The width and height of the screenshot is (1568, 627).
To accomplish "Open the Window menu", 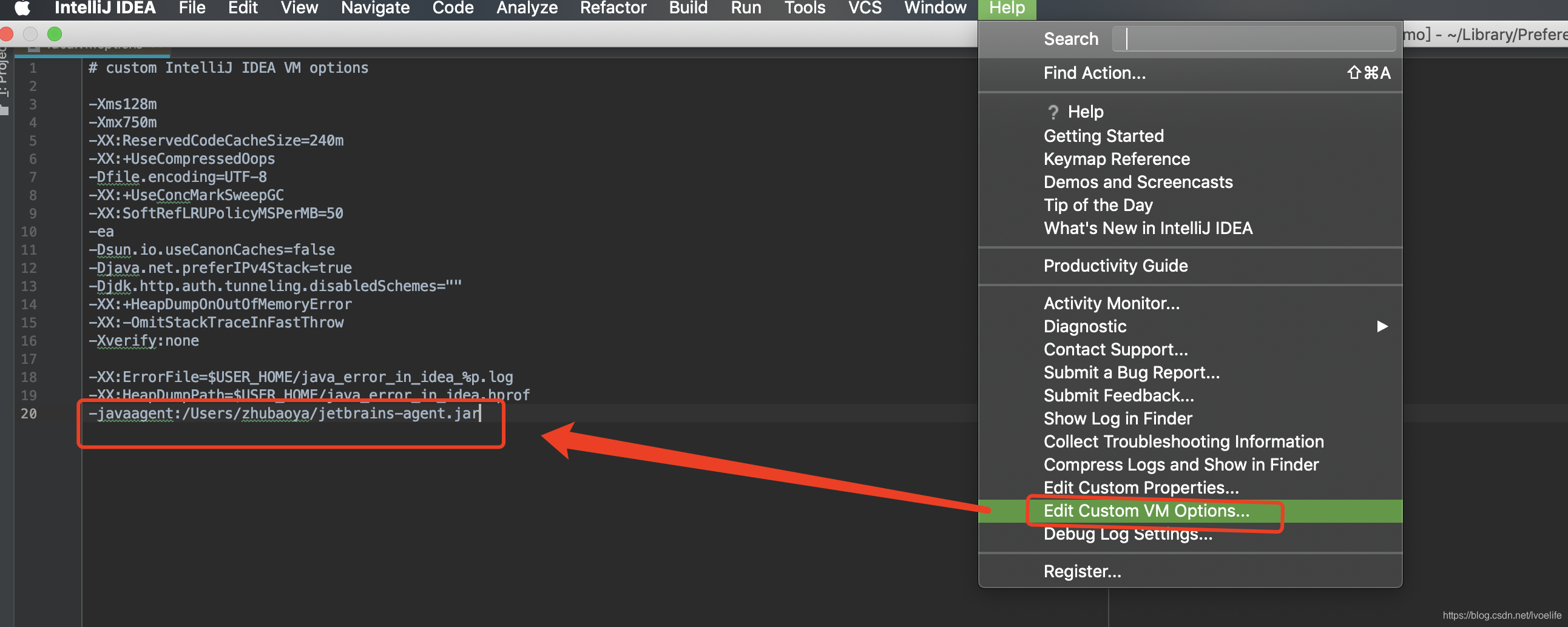I will click(935, 8).
